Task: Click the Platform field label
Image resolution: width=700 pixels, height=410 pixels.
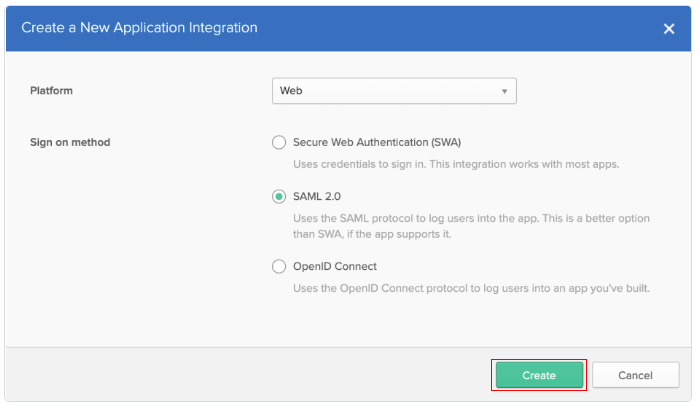Action: (x=51, y=91)
